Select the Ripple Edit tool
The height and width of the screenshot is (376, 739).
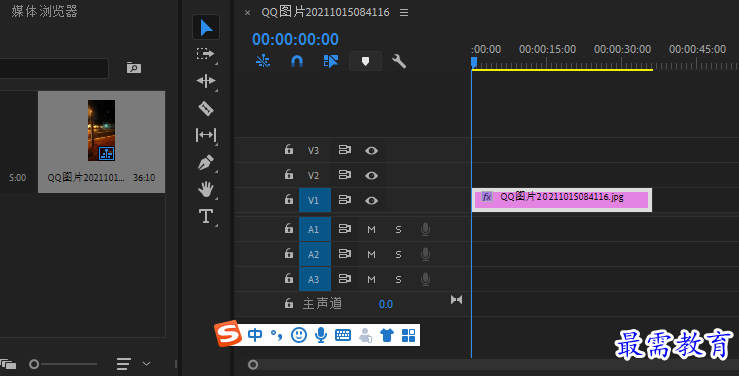(205, 81)
